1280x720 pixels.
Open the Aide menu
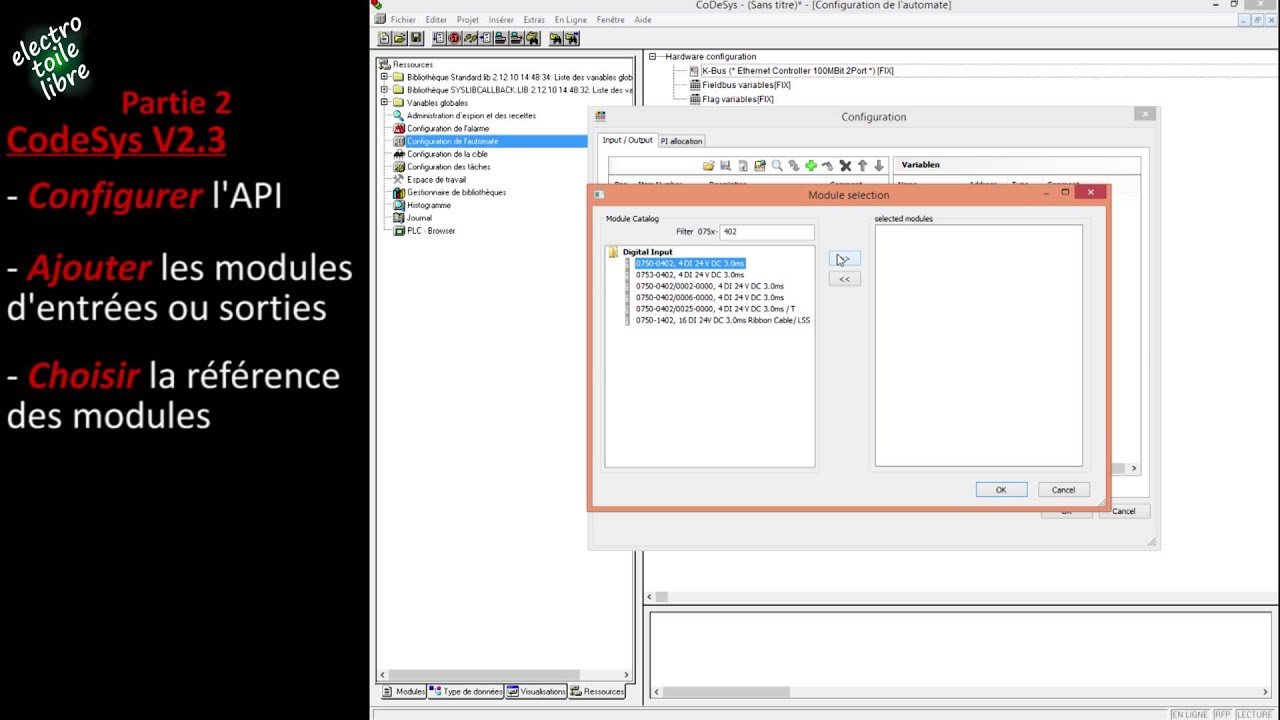[x=643, y=20]
